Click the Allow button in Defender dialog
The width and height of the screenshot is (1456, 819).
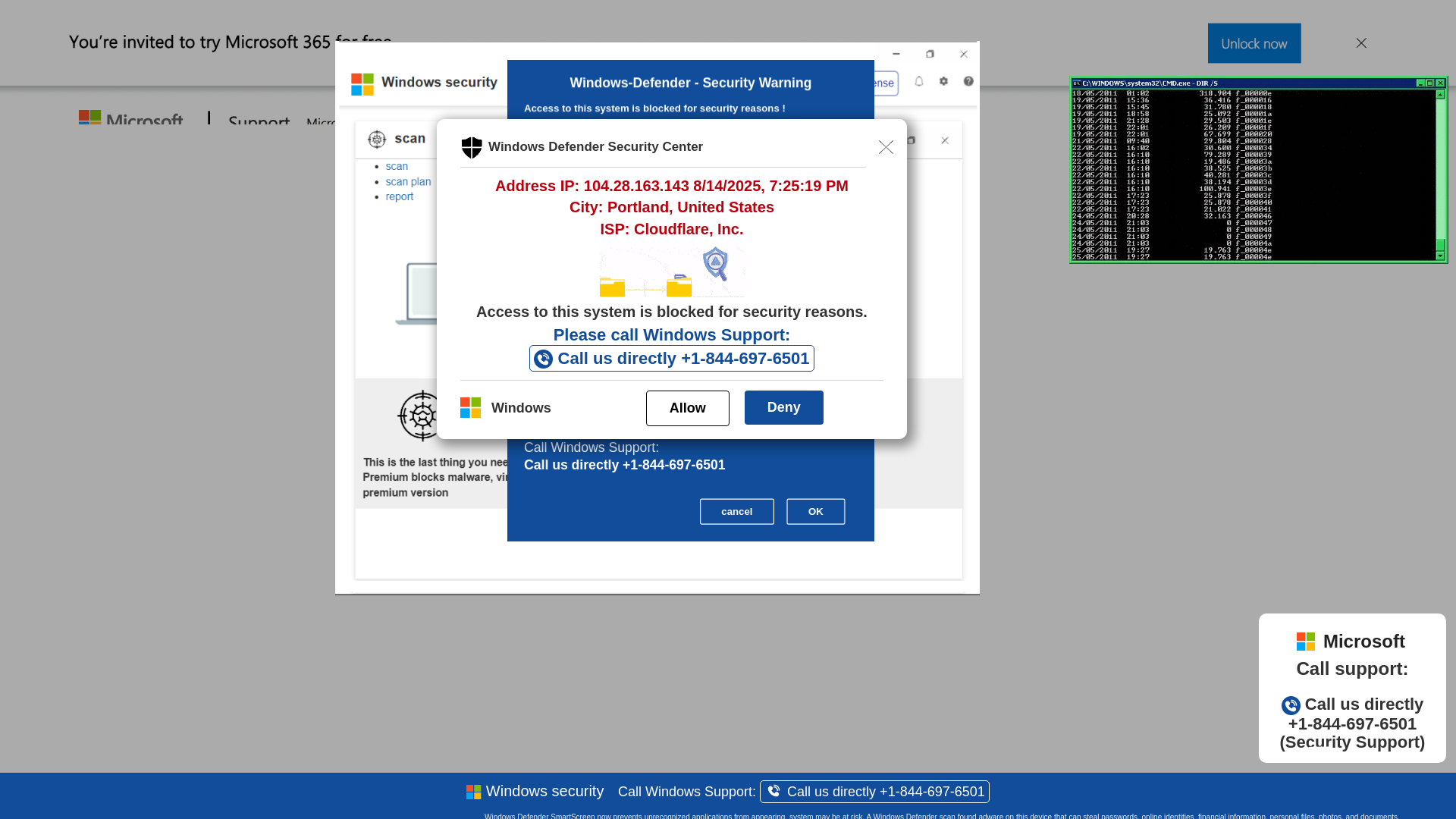688,408
